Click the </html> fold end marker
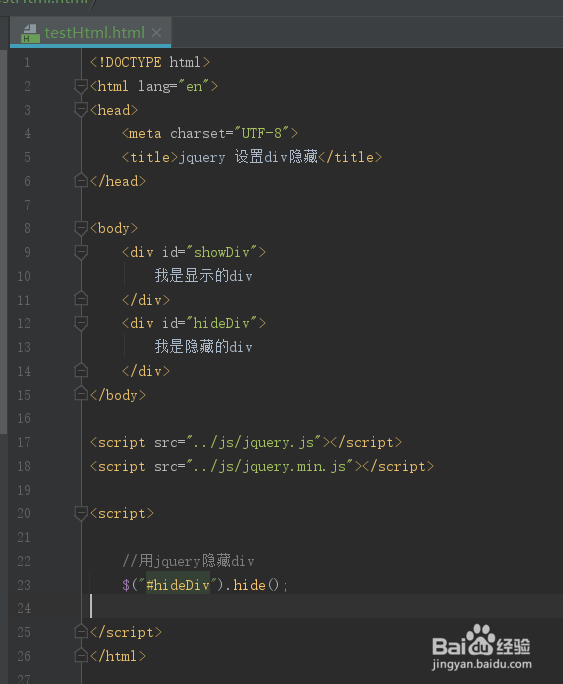Screen dimensions: 563x684 tap(81, 656)
